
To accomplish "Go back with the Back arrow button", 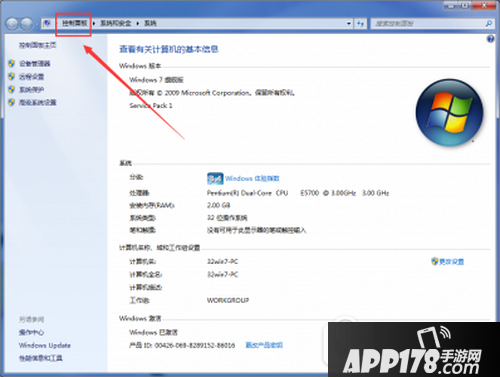I will pyautogui.click(x=12, y=23).
